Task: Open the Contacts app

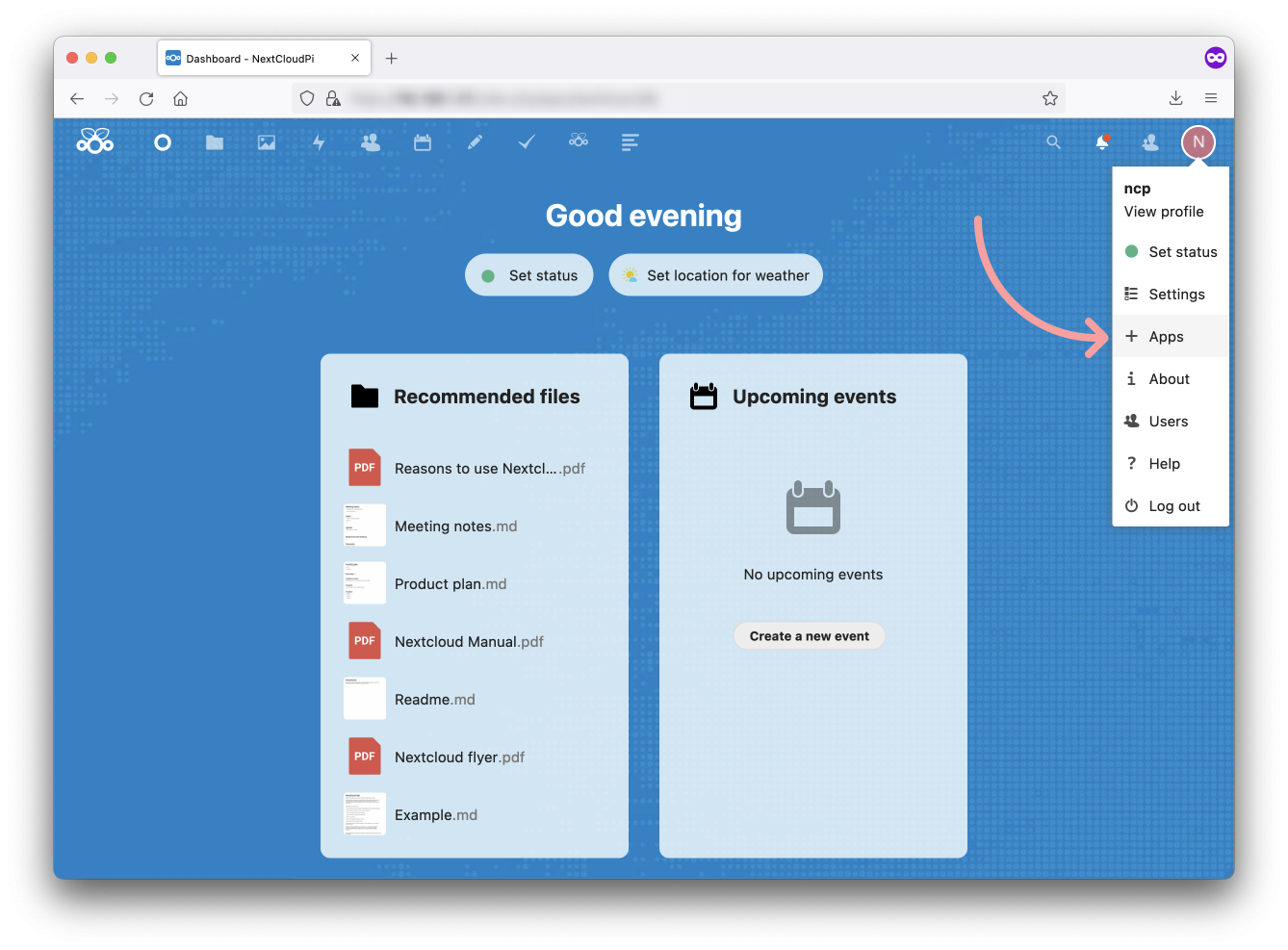Action: click(370, 141)
